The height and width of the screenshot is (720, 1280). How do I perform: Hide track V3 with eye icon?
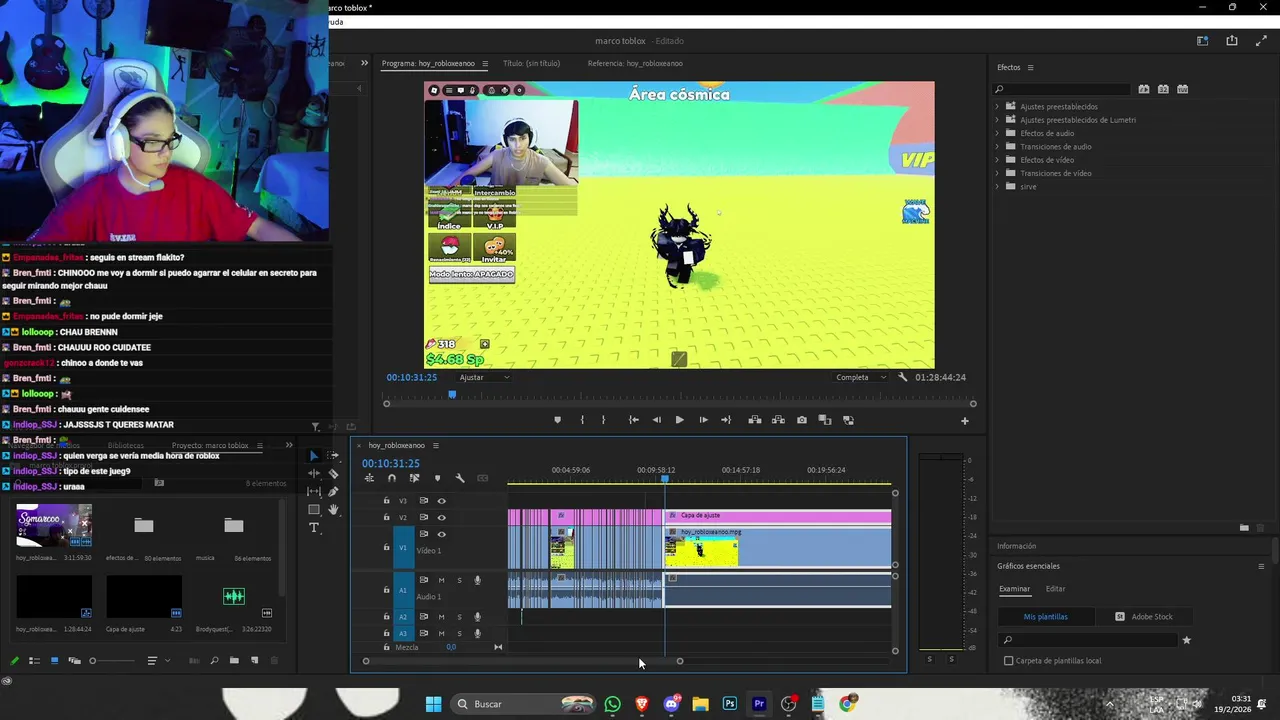coord(441,501)
